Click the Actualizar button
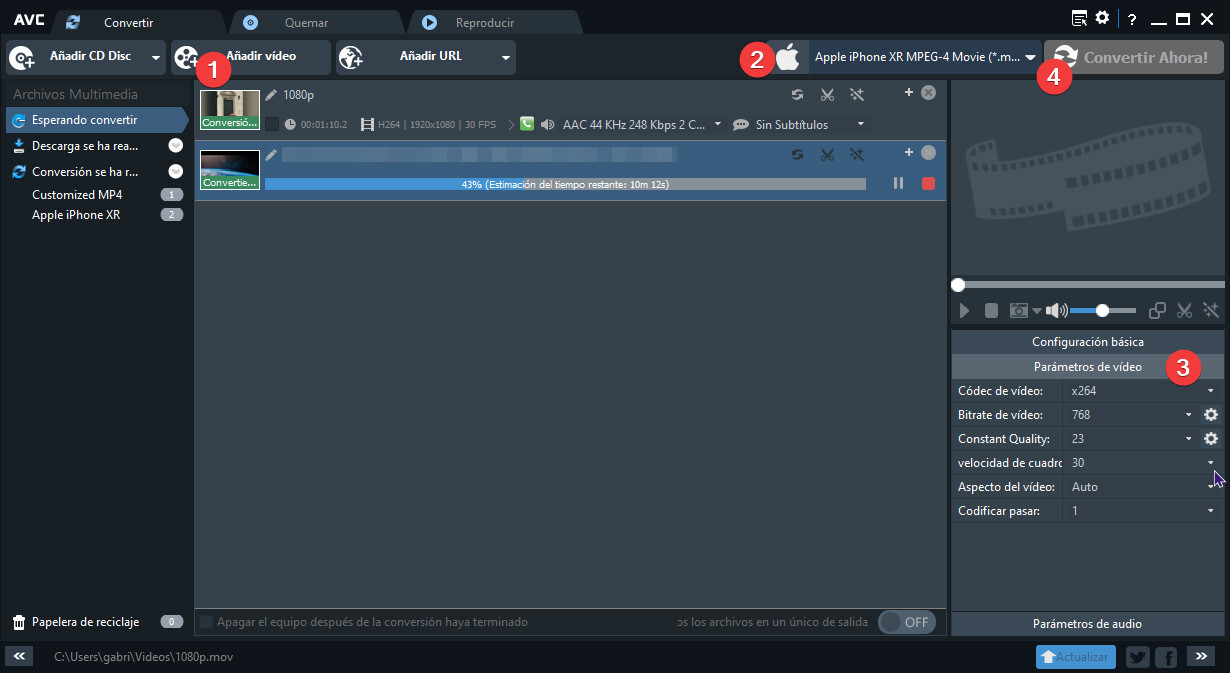The image size is (1230, 673). pyautogui.click(x=1076, y=657)
